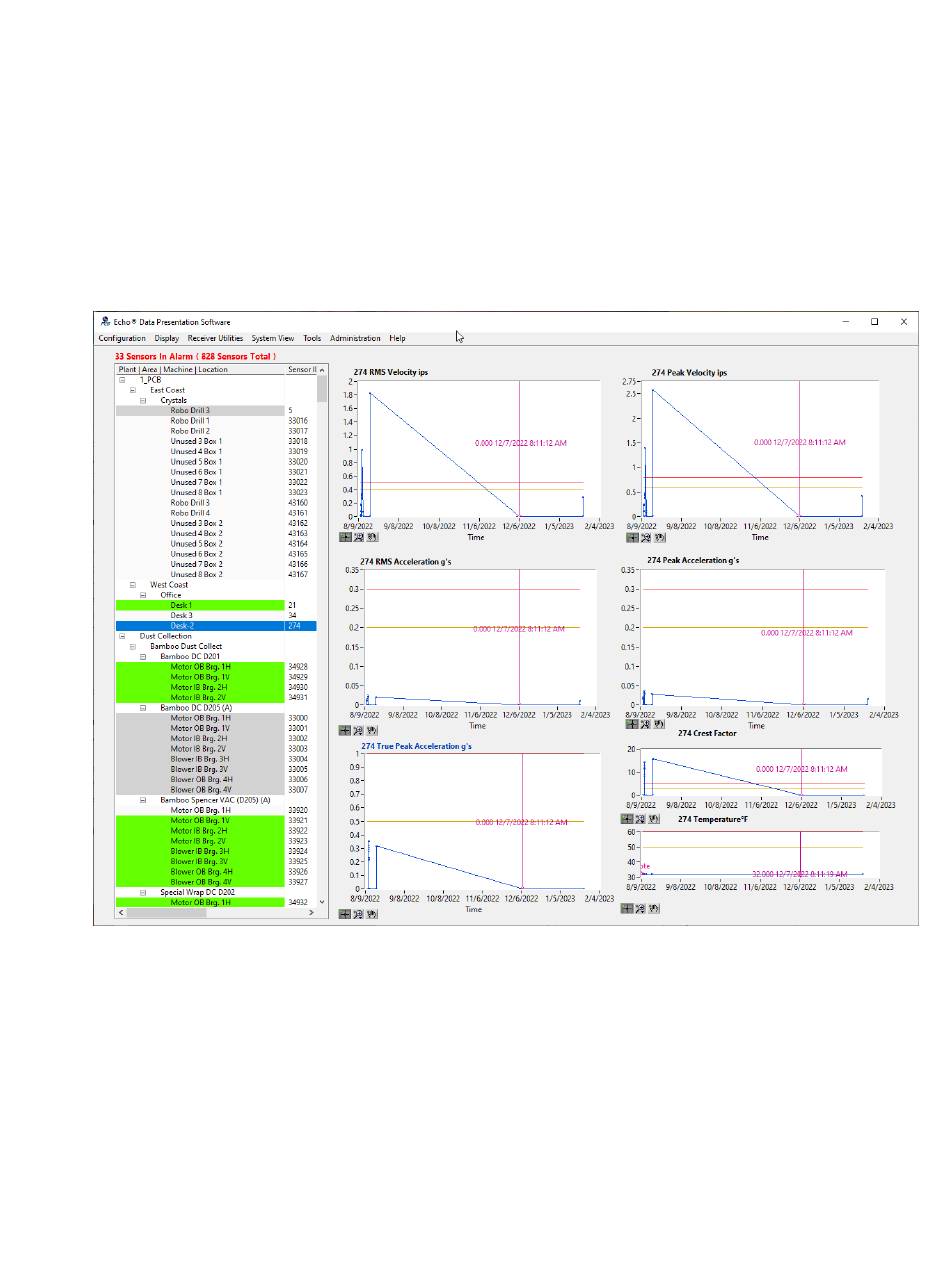The width and height of the screenshot is (950, 1267).
Task: Select pan hand tool under Peak Acceleration graph
Action: click(x=658, y=726)
